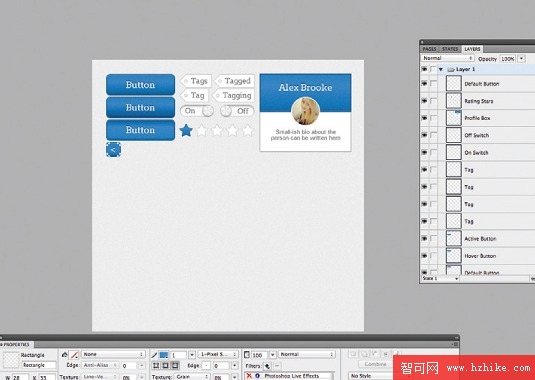
Task: Select the Properties panel tab
Action: pos(16,345)
